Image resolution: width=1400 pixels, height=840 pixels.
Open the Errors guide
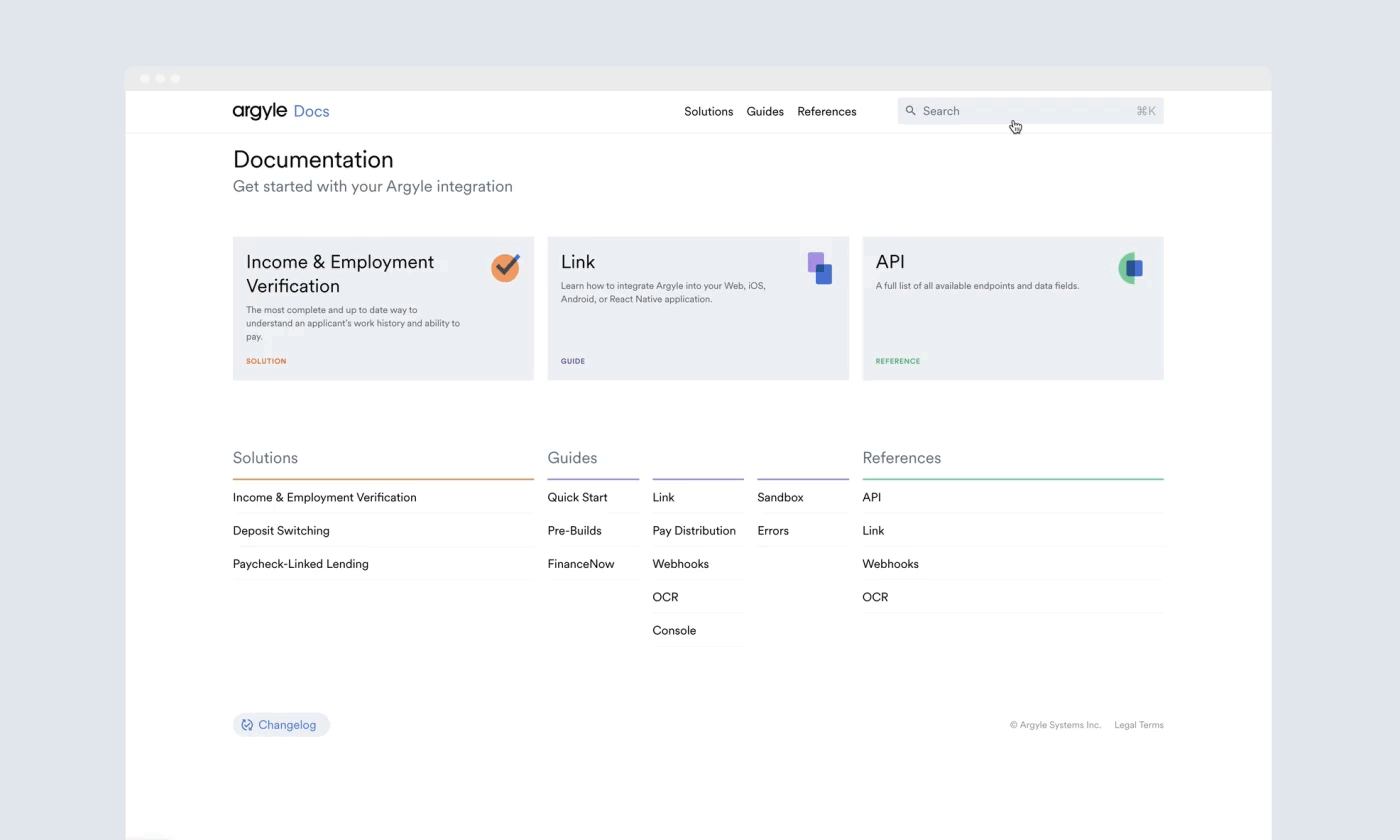[773, 531]
